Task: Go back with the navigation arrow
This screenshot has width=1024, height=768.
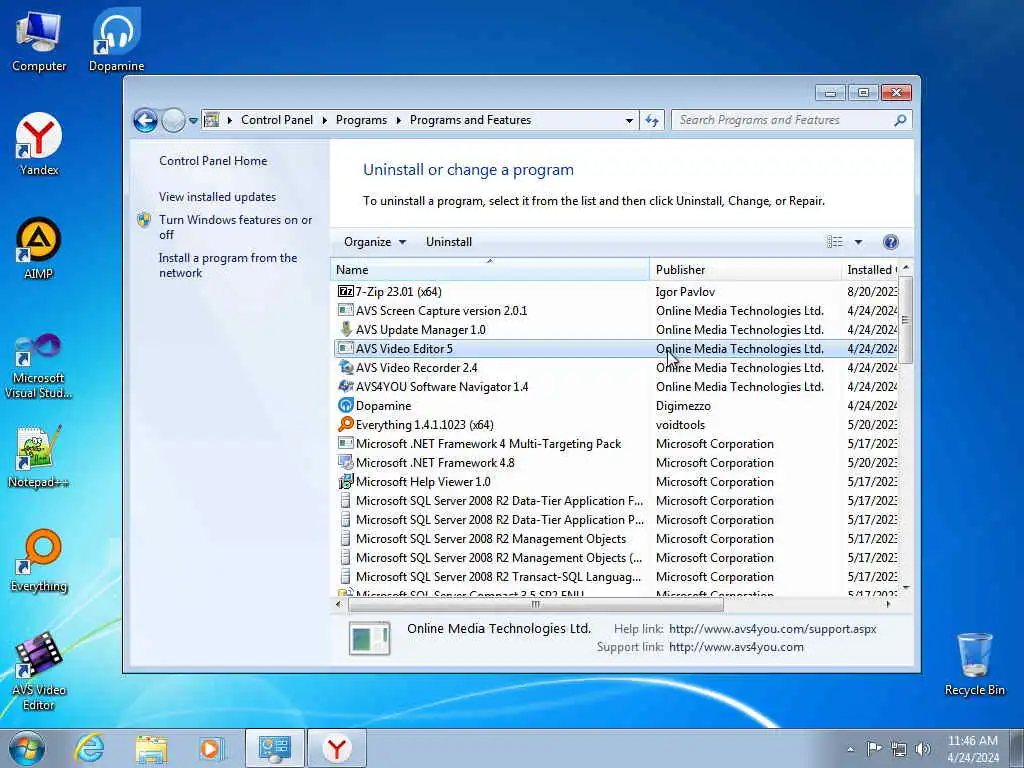Action: [x=145, y=120]
